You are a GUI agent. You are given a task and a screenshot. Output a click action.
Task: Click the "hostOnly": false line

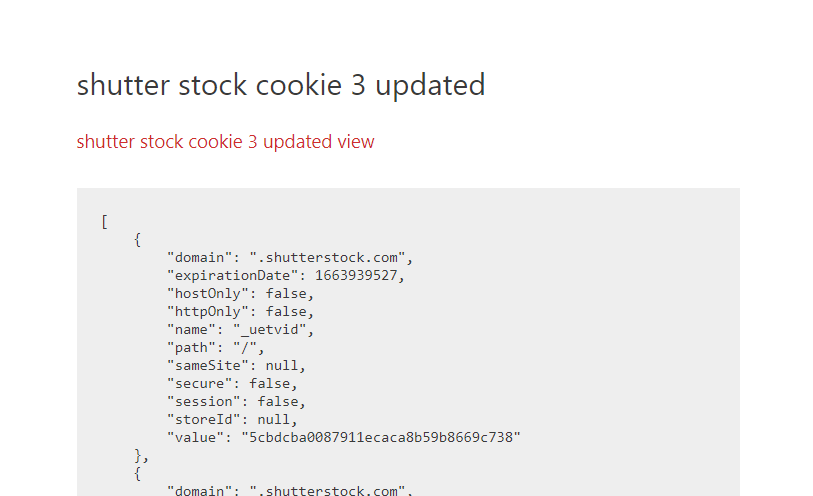(241, 293)
